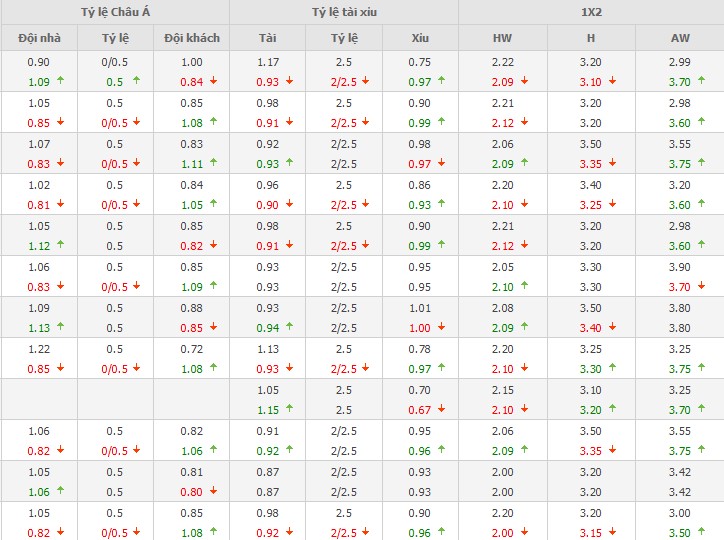Select the HW column header

pyautogui.click(x=502, y=38)
